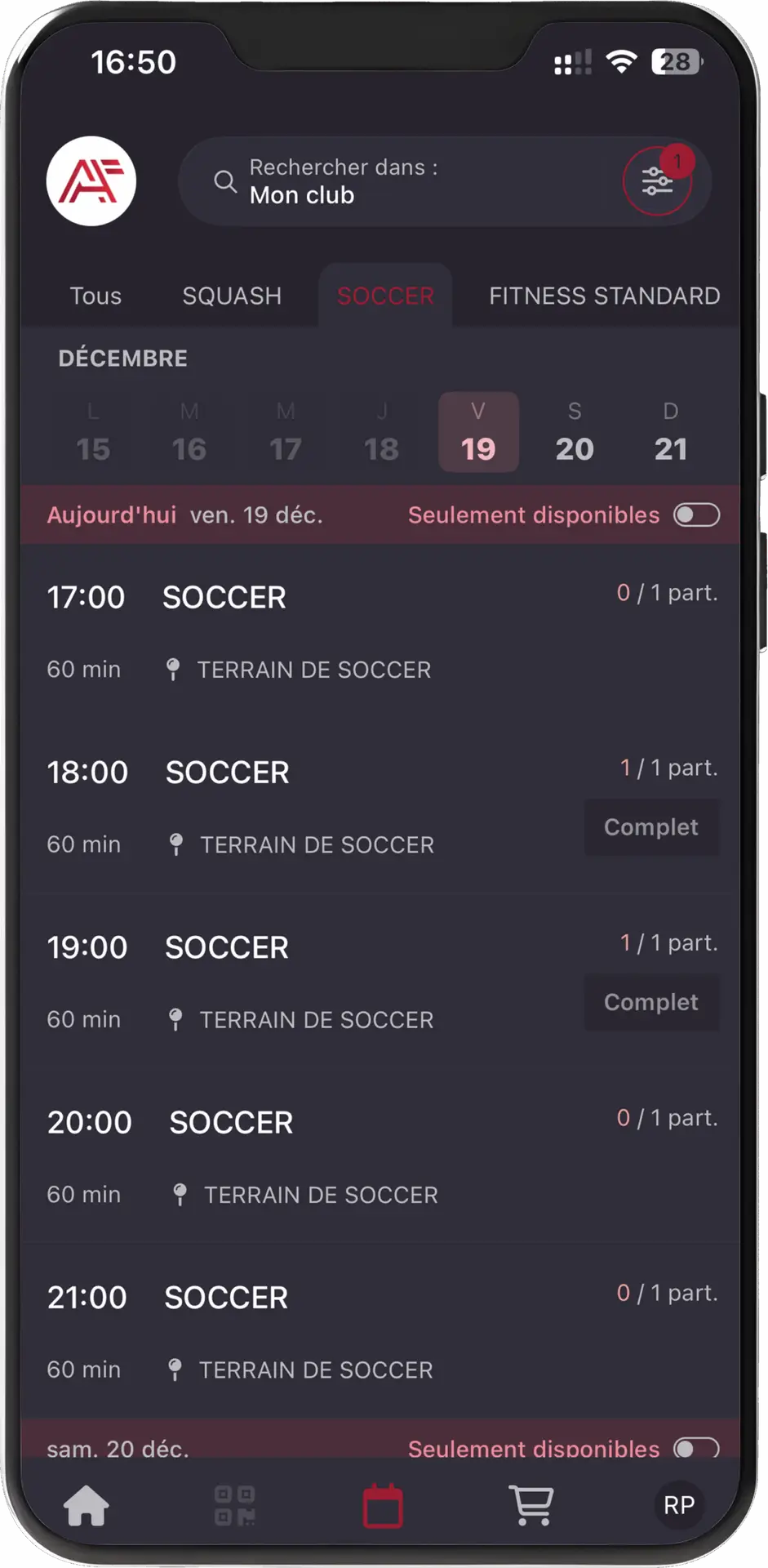Open the QR code scanner icon
The width and height of the screenshot is (768, 1568).
point(234,1506)
